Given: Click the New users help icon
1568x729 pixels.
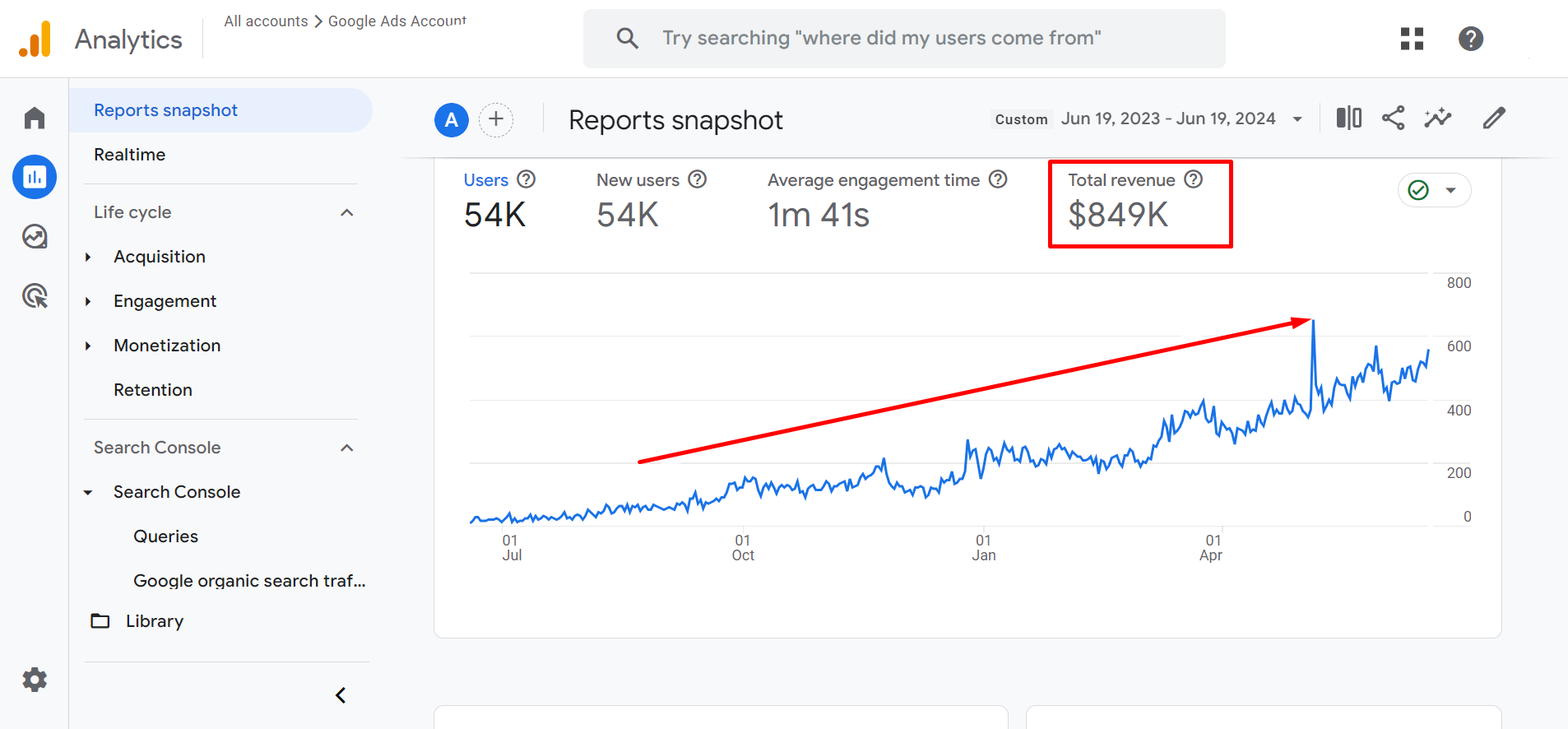Looking at the screenshot, I should coord(698,179).
